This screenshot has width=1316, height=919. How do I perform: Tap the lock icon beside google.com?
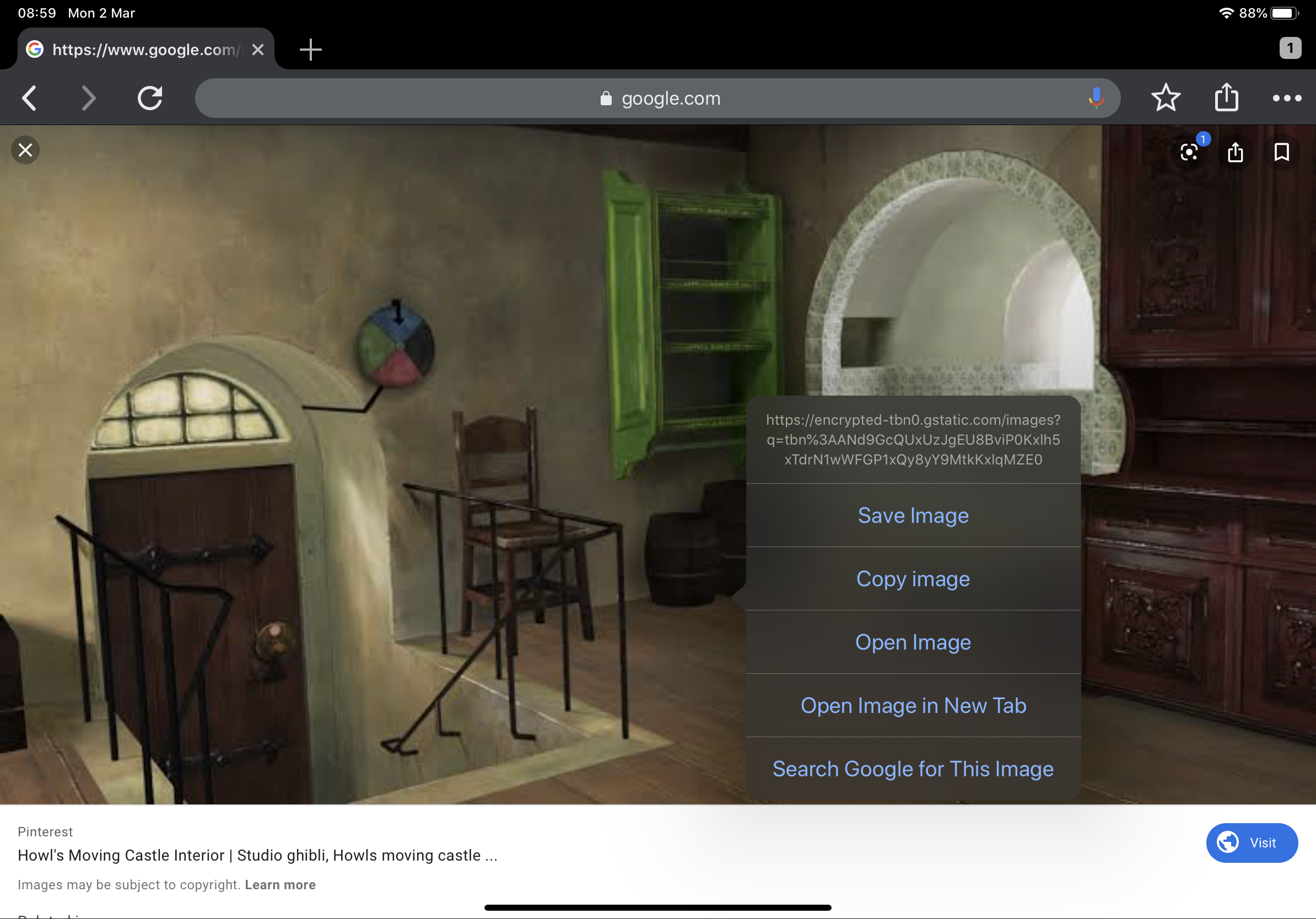(x=606, y=99)
